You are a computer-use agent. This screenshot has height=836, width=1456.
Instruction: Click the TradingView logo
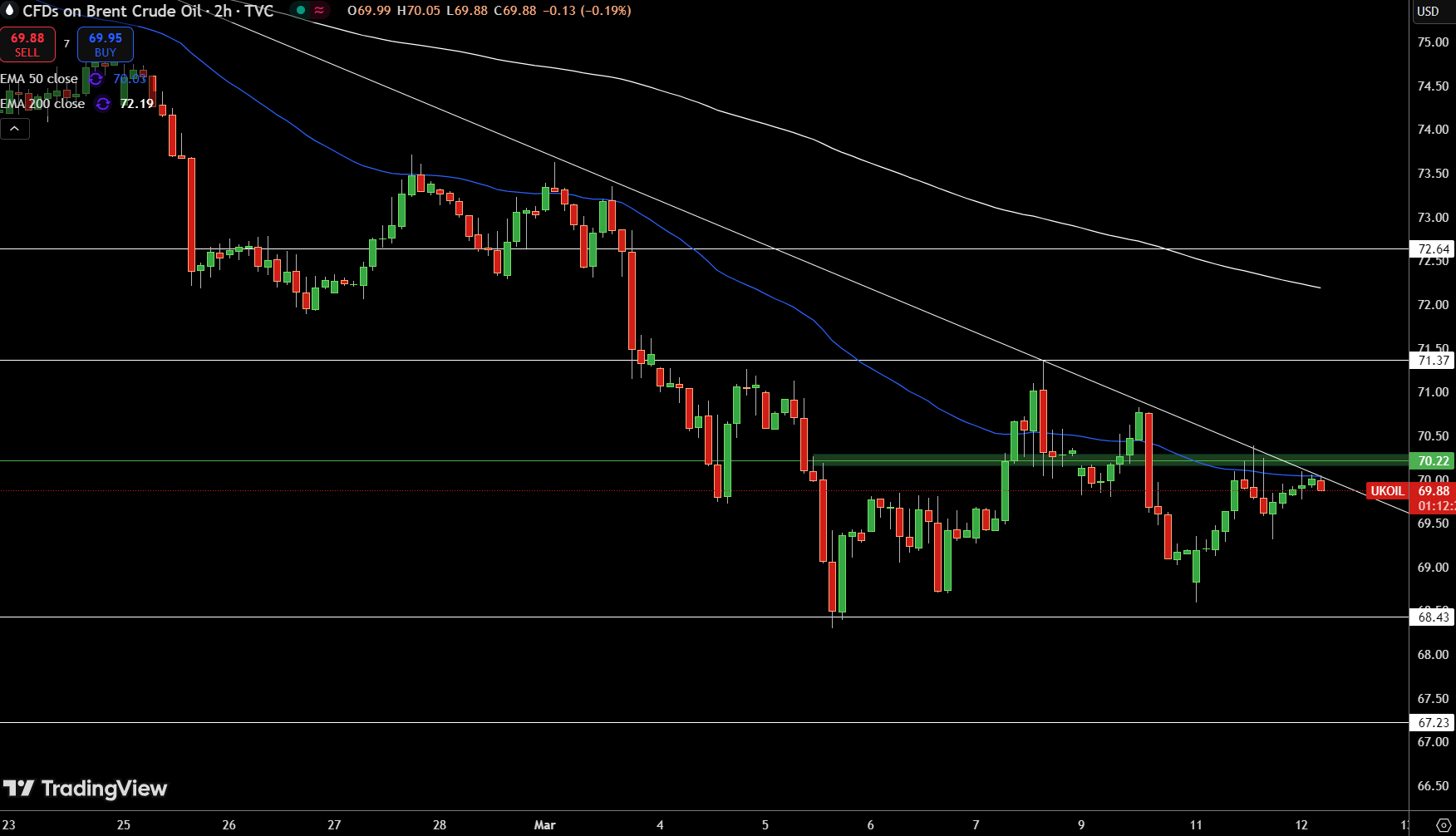(x=85, y=788)
